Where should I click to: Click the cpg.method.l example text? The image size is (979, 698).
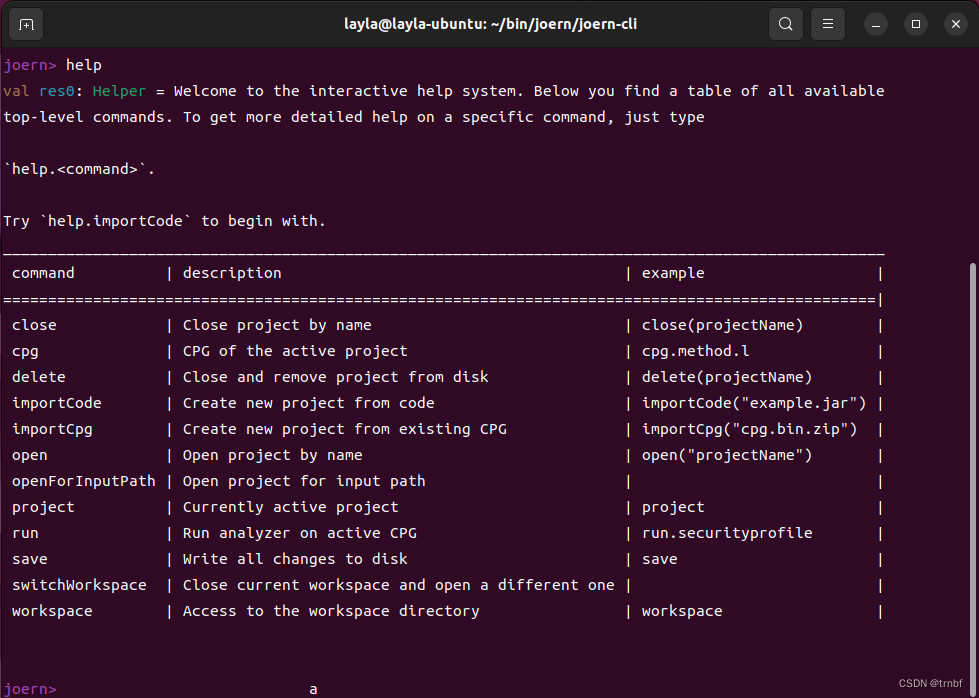(x=696, y=351)
